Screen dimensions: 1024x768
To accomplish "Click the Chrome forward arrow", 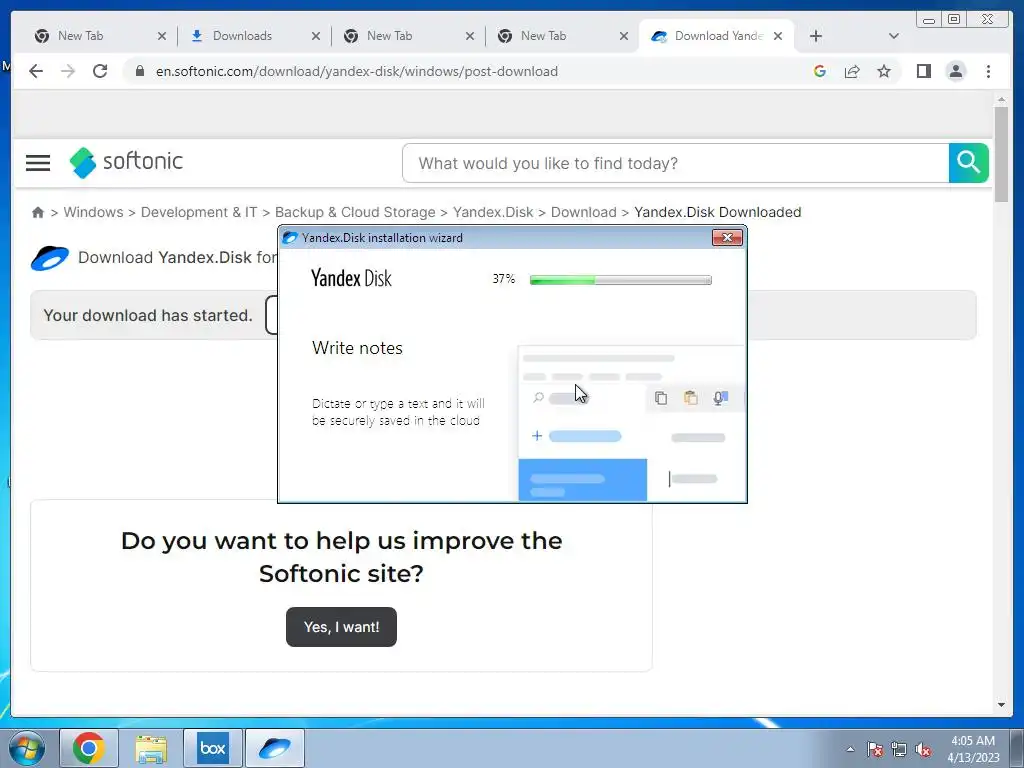I will coord(68,71).
